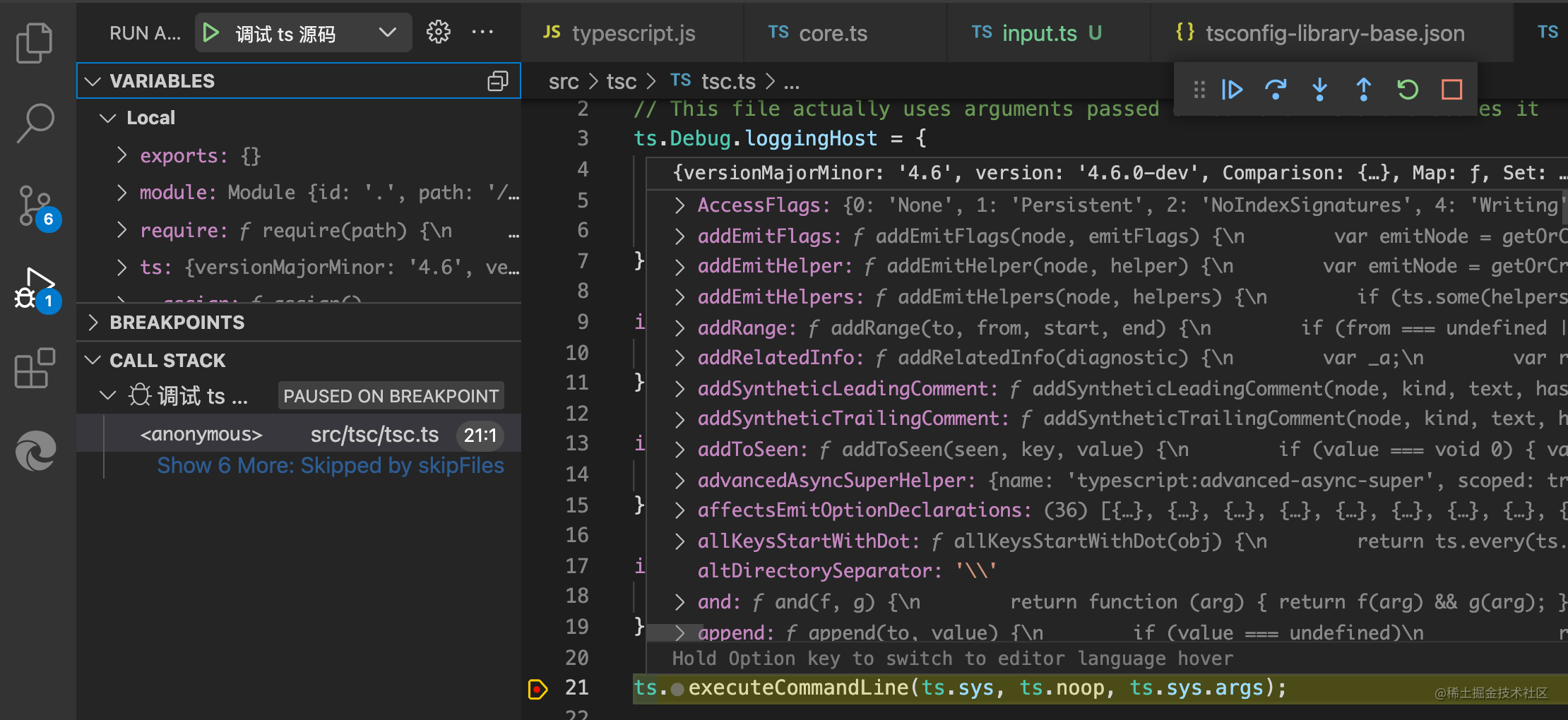Click the inline breakpoint dot on line 21
The image size is (1568, 720).
[677, 689]
